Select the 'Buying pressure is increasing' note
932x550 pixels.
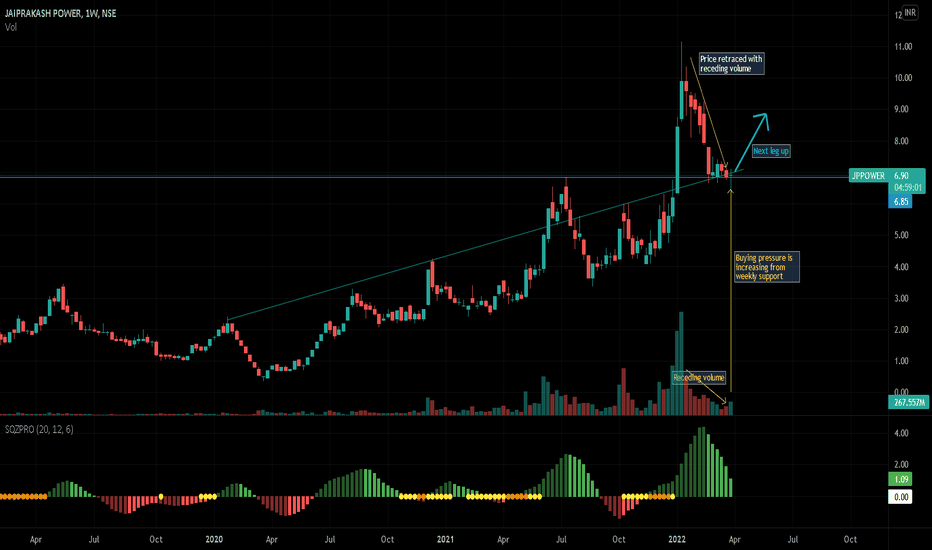click(x=766, y=267)
